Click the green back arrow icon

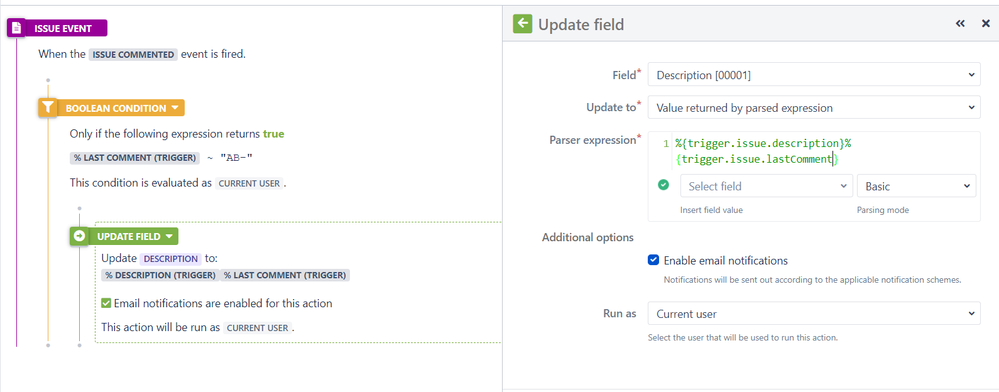pyautogui.click(x=522, y=24)
